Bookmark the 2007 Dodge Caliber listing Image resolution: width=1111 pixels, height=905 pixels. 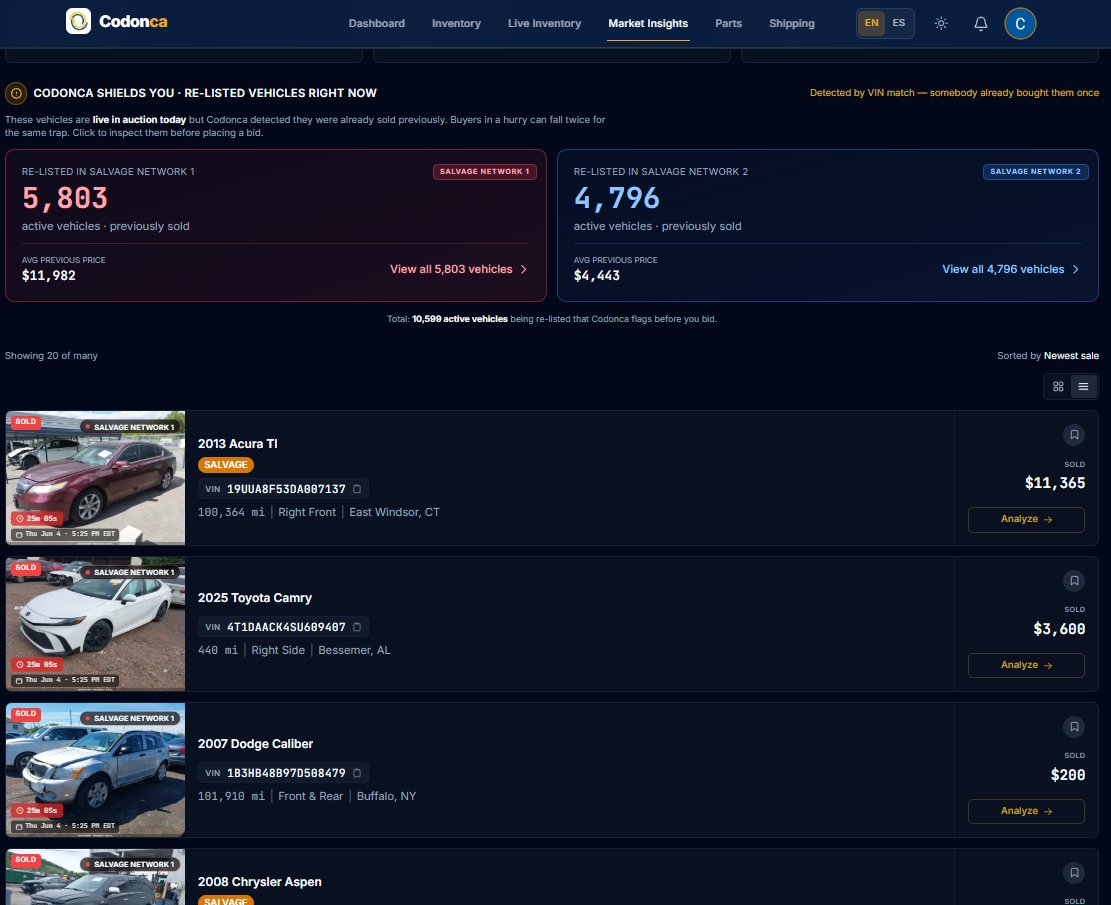coord(1074,727)
